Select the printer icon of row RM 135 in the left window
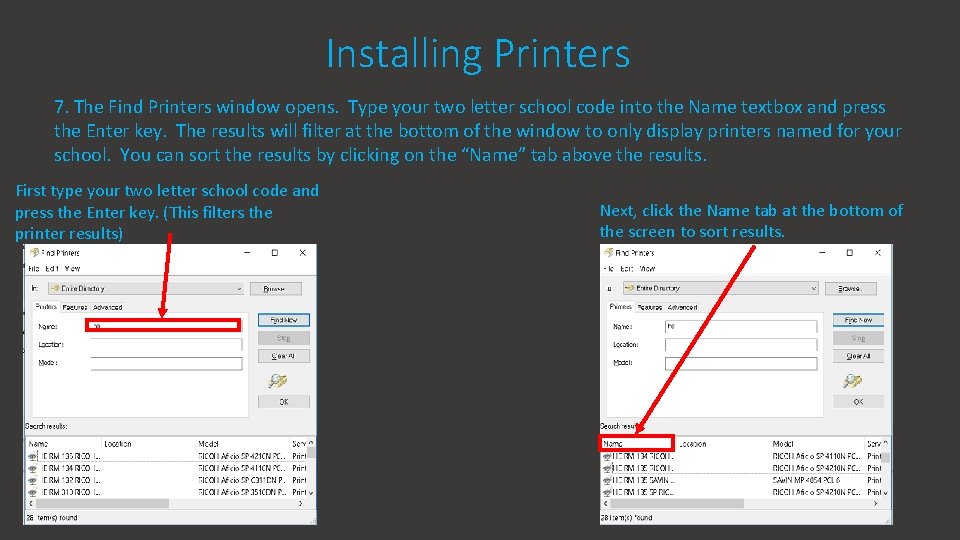The width and height of the screenshot is (960, 540). (x=32, y=457)
